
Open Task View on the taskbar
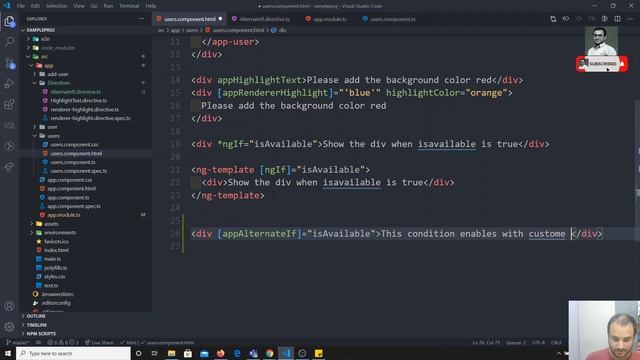pos(155,353)
